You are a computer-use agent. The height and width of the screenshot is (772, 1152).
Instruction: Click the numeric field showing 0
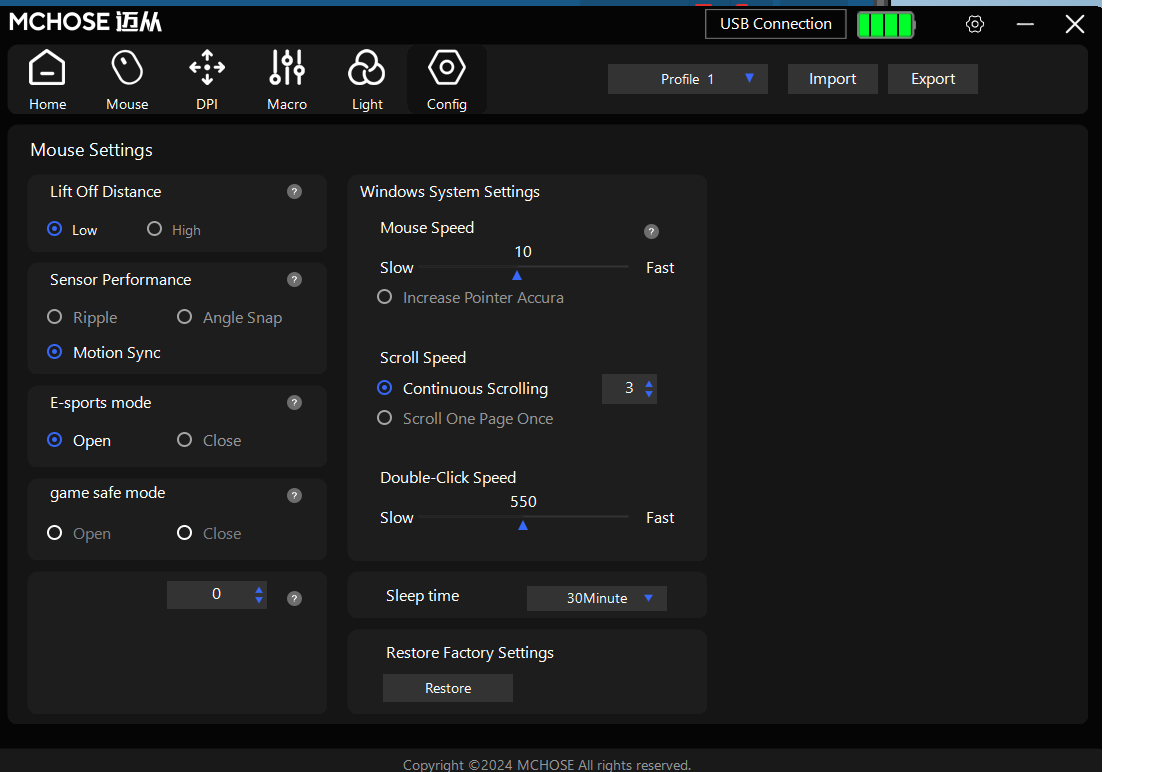tap(216, 595)
